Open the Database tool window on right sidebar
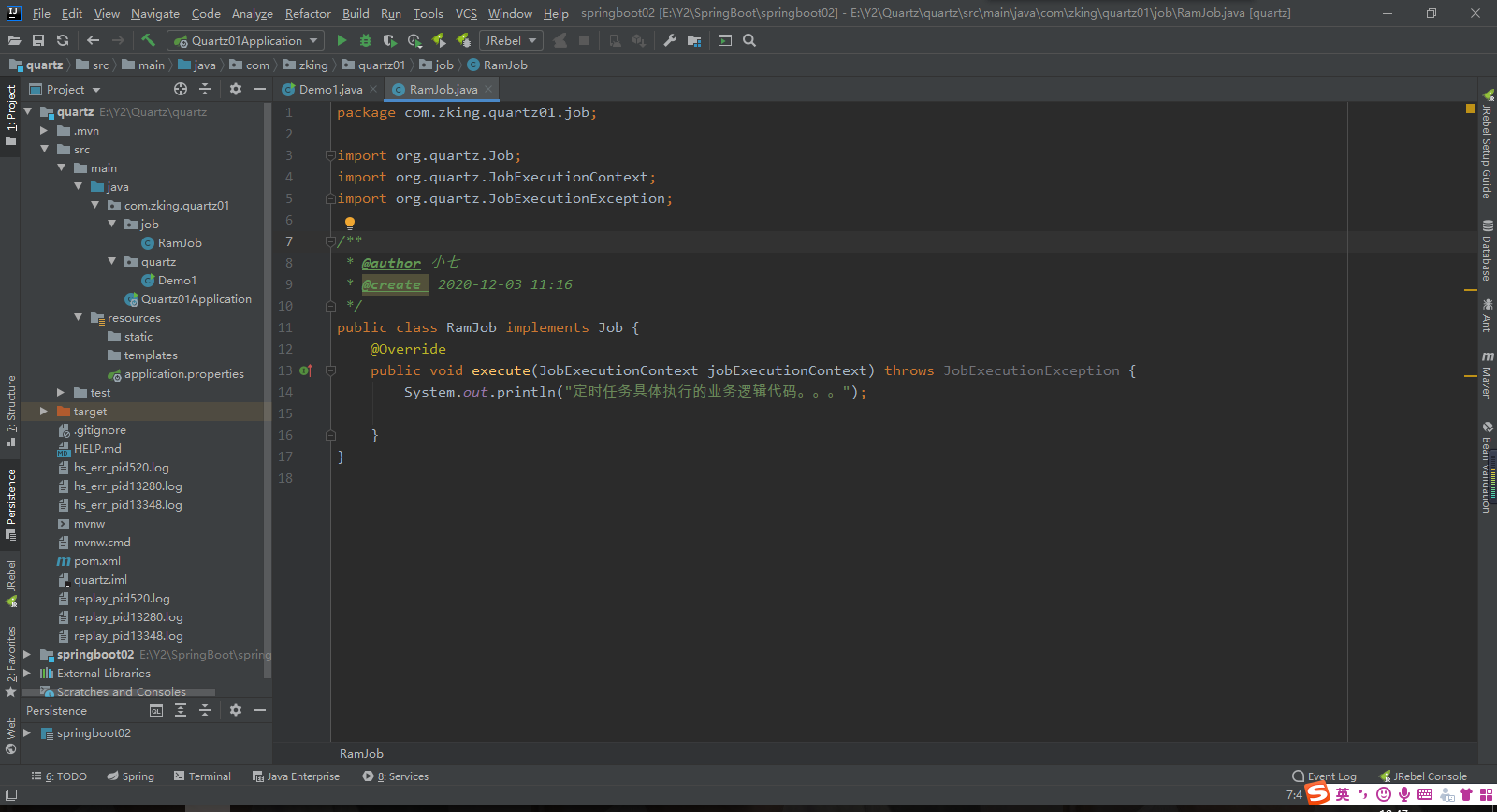Image resolution: width=1497 pixels, height=812 pixels. point(1487,251)
